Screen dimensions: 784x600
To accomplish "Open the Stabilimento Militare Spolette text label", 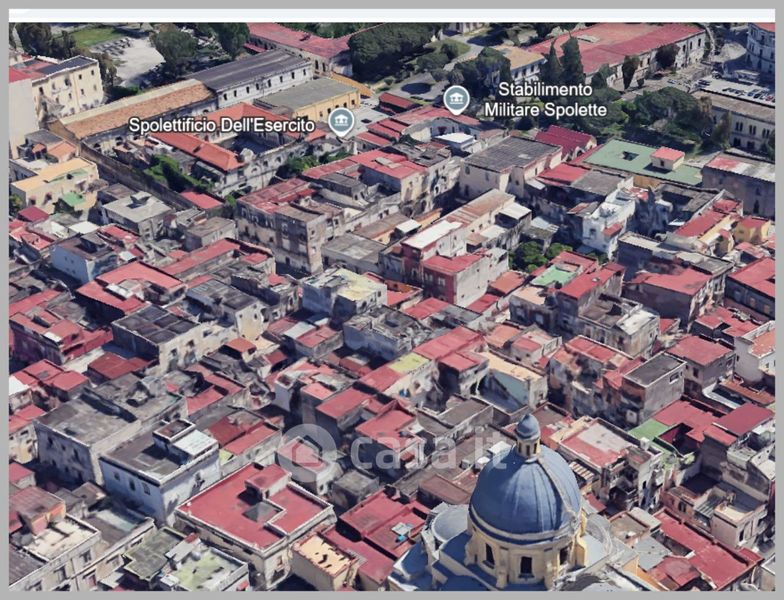I will (538, 99).
